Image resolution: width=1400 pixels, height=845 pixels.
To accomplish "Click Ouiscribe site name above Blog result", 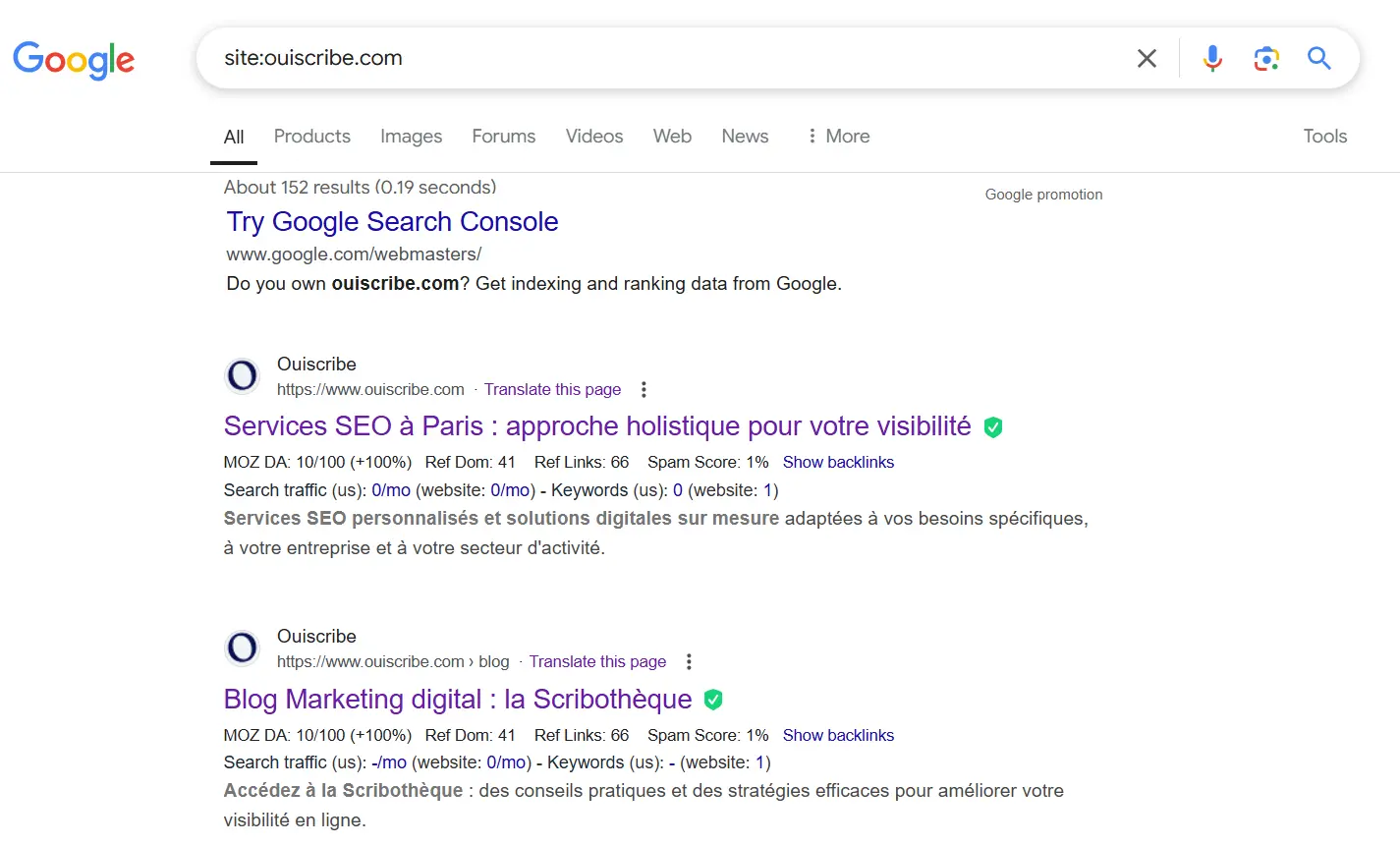I will click(316, 637).
